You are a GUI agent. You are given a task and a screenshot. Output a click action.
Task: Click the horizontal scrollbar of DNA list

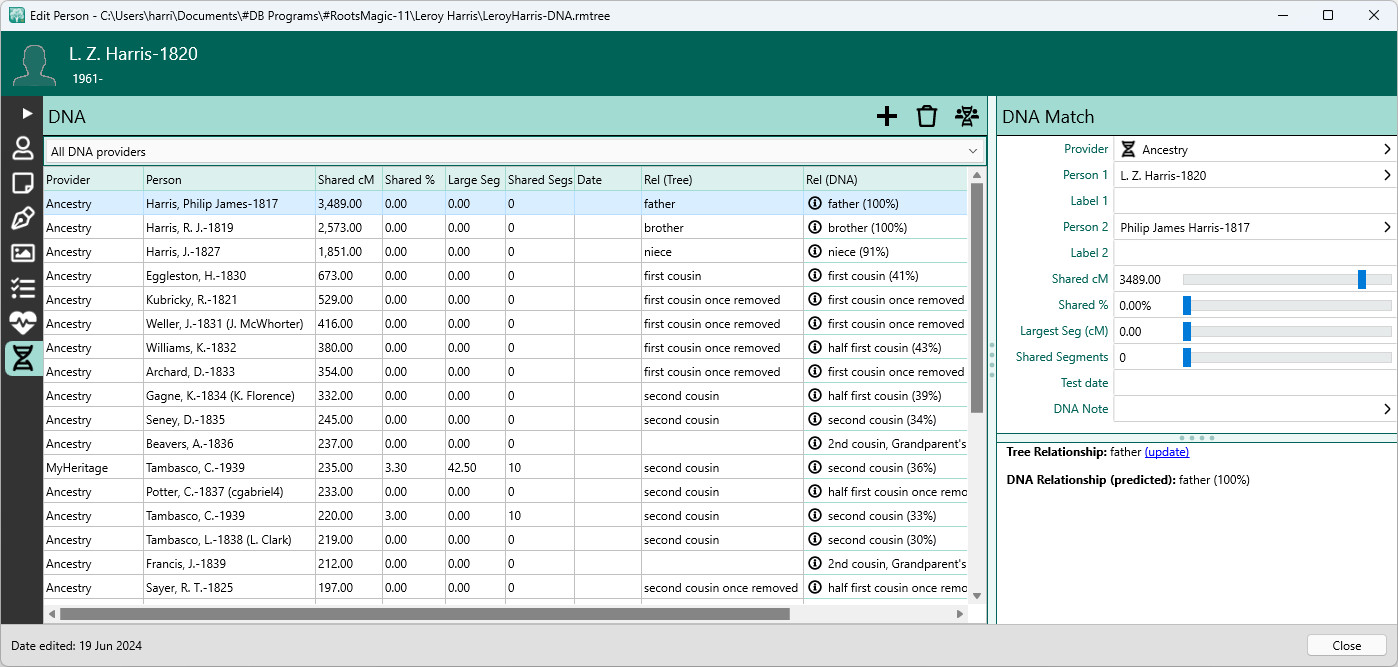pyautogui.click(x=425, y=614)
